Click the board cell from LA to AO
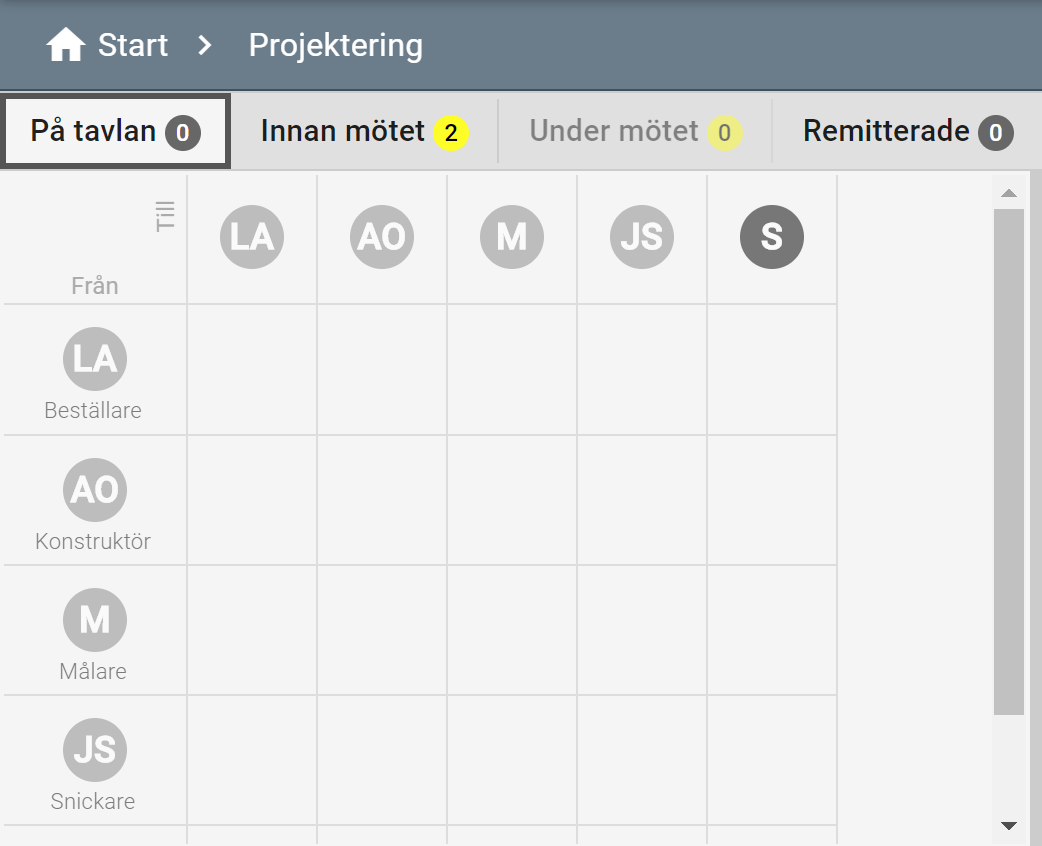The image size is (1042, 846). pyautogui.click(x=382, y=369)
